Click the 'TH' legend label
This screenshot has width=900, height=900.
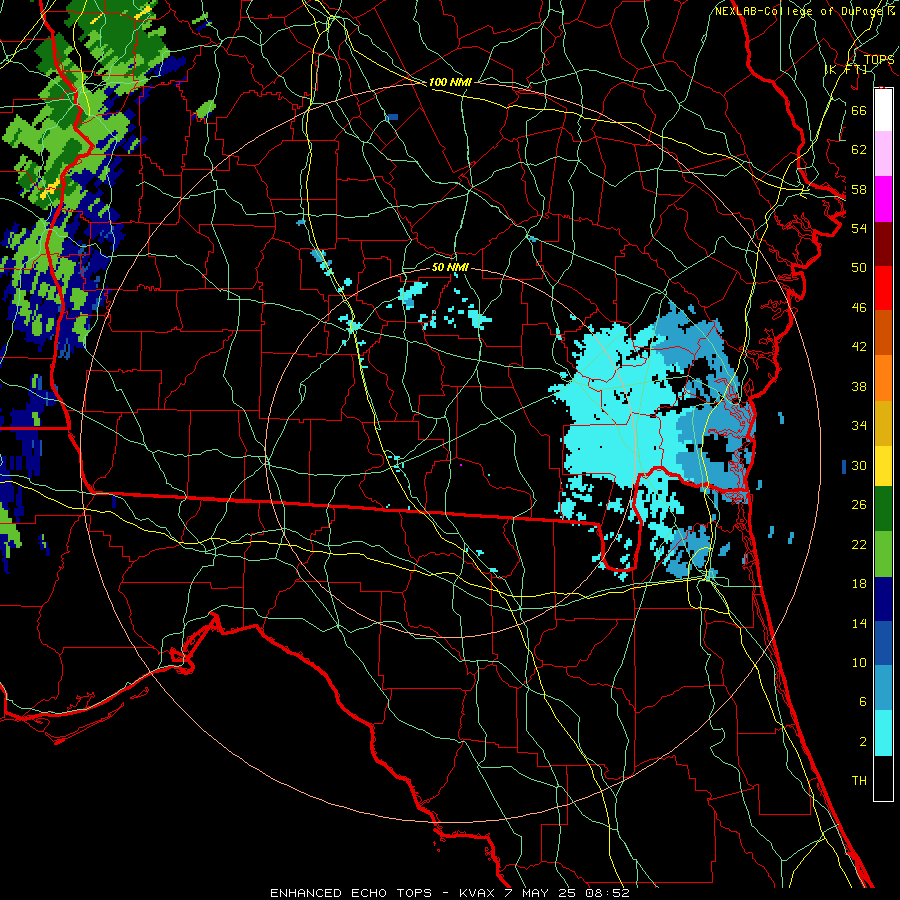(x=859, y=781)
